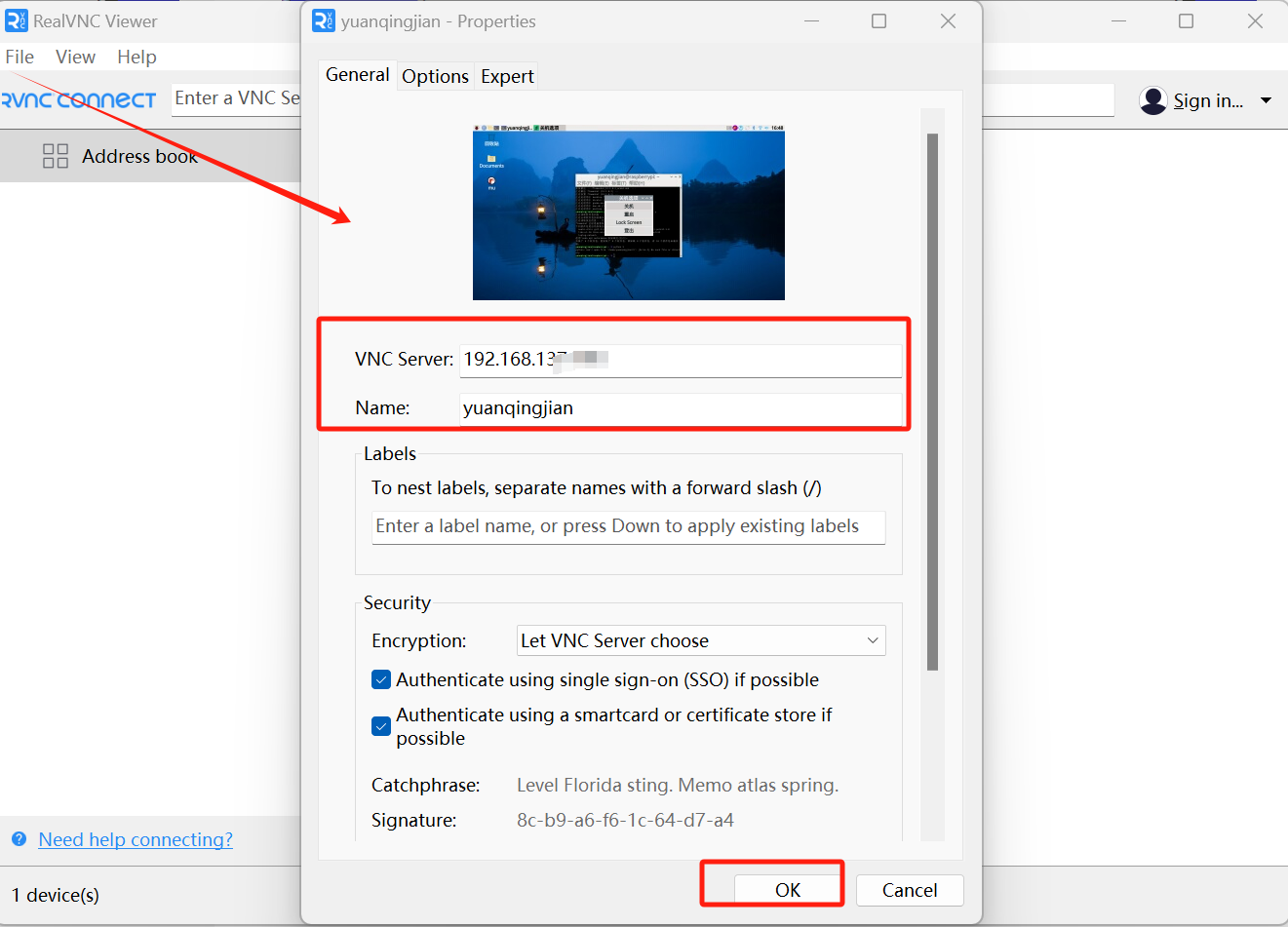Click the Signature value 8c-b9-a6-f6-1c-64-d7-a4
The image size is (1288, 927).
625,820
